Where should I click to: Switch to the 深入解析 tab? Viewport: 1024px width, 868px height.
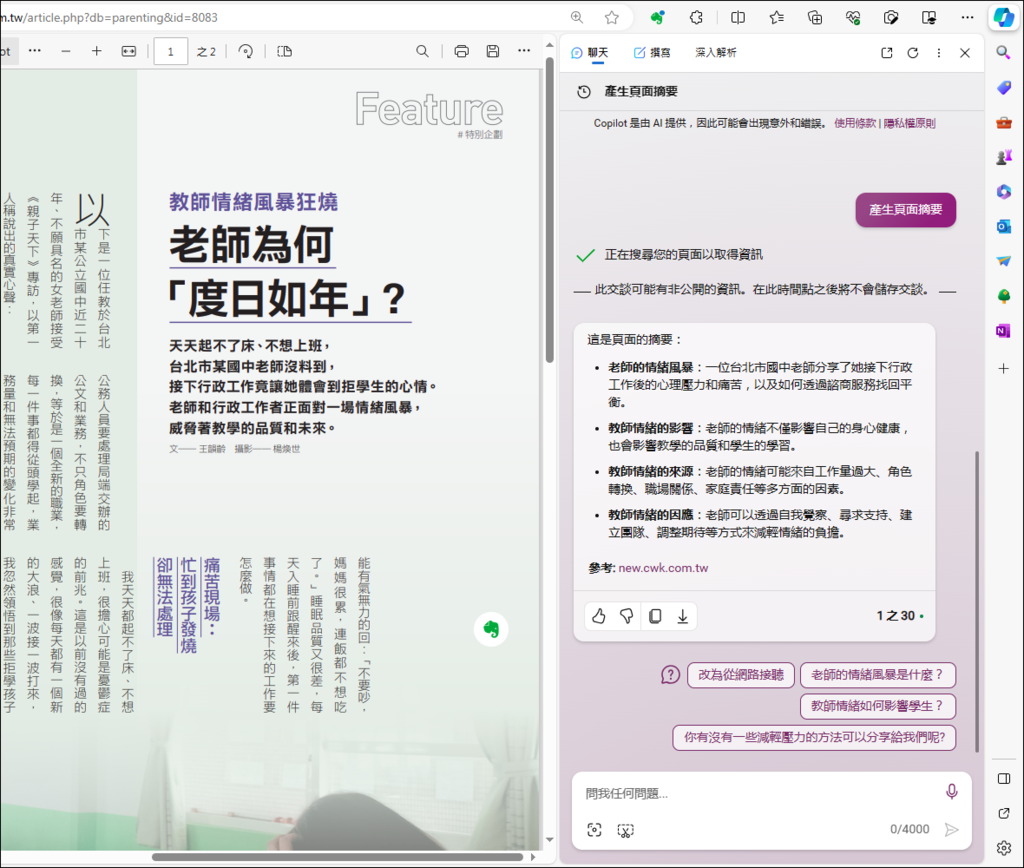[x=716, y=53]
